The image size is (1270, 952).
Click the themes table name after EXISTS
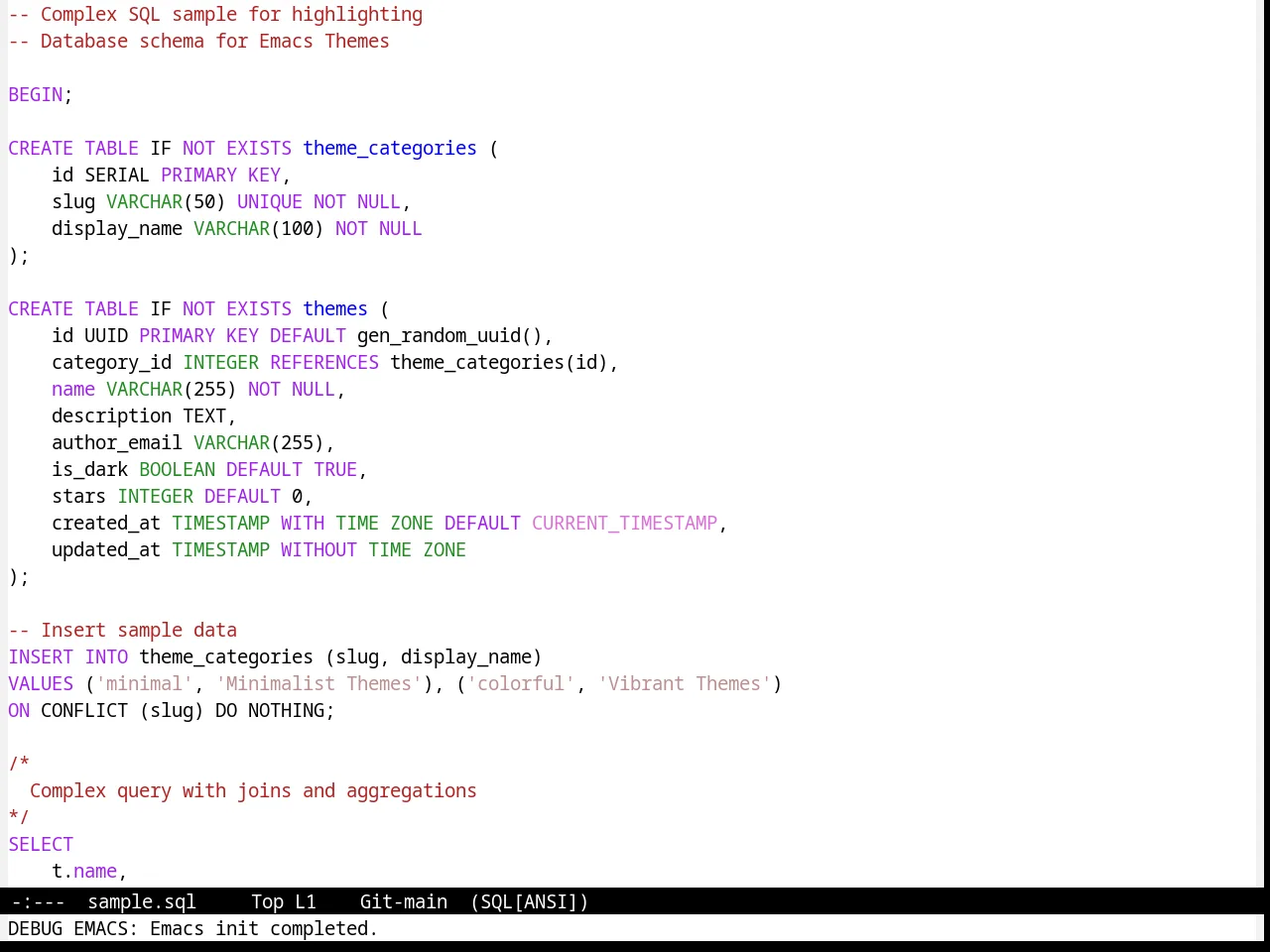point(335,308)
